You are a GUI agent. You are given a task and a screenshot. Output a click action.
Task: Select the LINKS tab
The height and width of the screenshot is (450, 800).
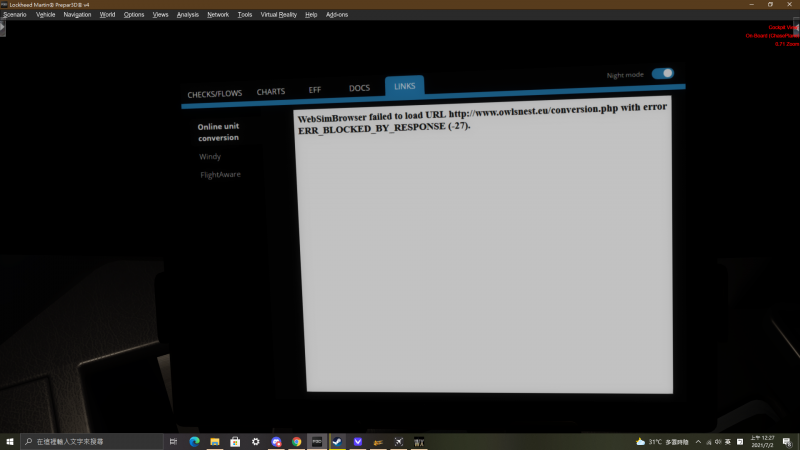click(404, 86)
